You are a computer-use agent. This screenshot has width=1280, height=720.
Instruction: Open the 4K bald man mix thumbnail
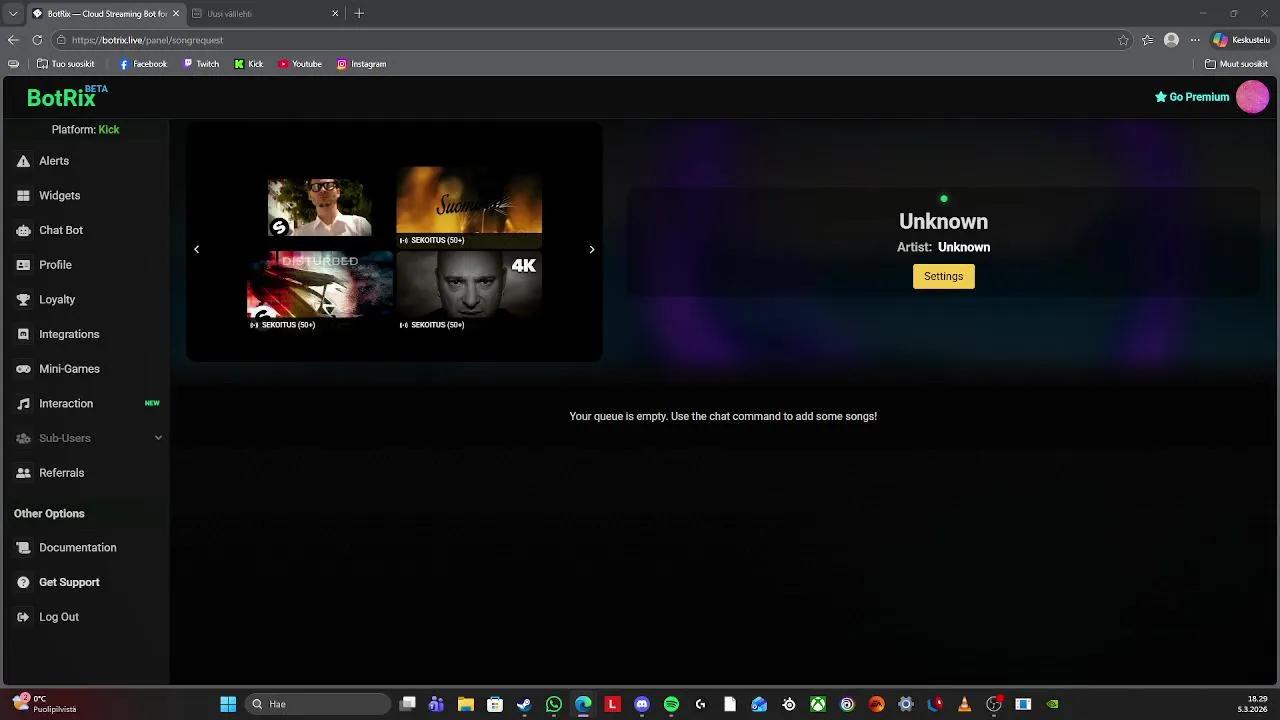[x=469, y=291]
